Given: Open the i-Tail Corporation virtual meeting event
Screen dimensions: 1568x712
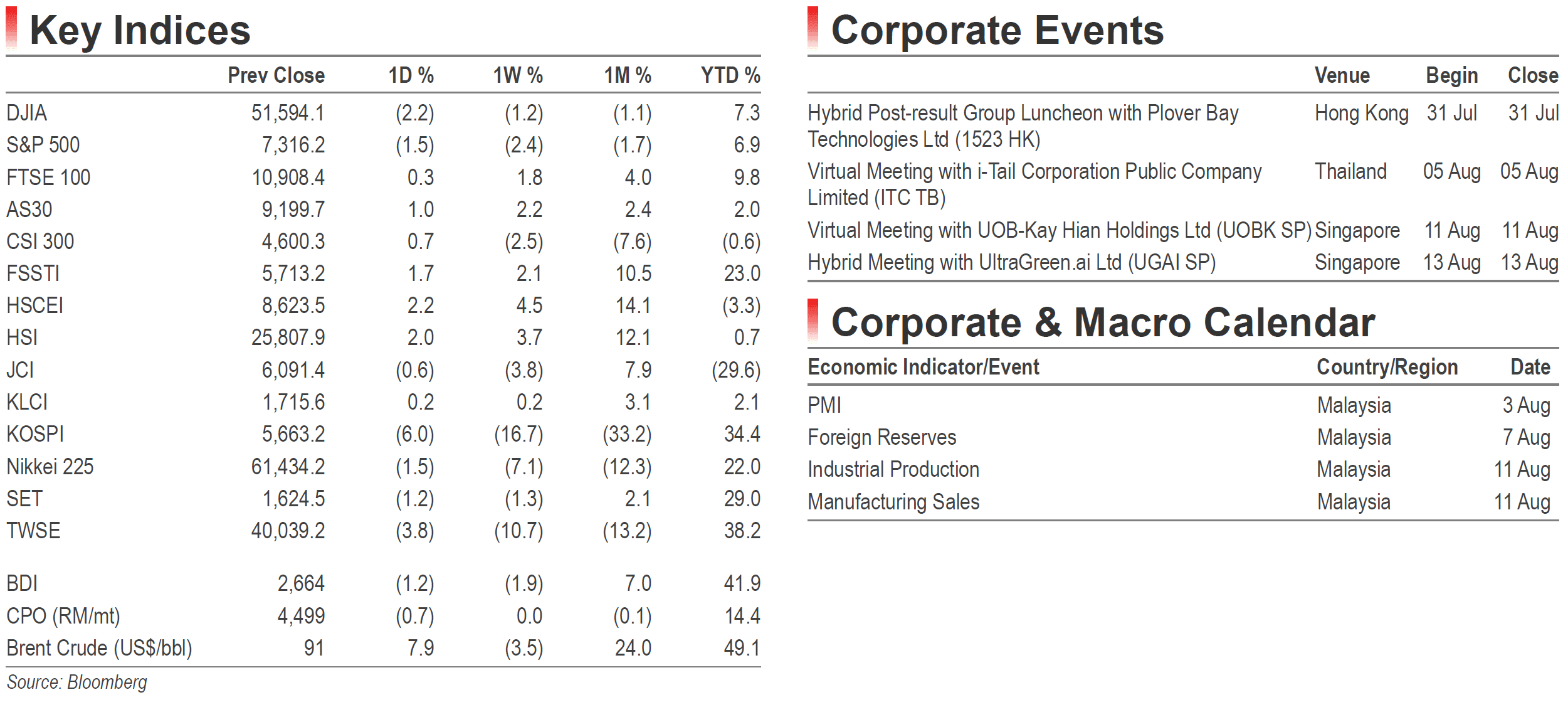Looking at the screenshot, I should point(1034,184).
